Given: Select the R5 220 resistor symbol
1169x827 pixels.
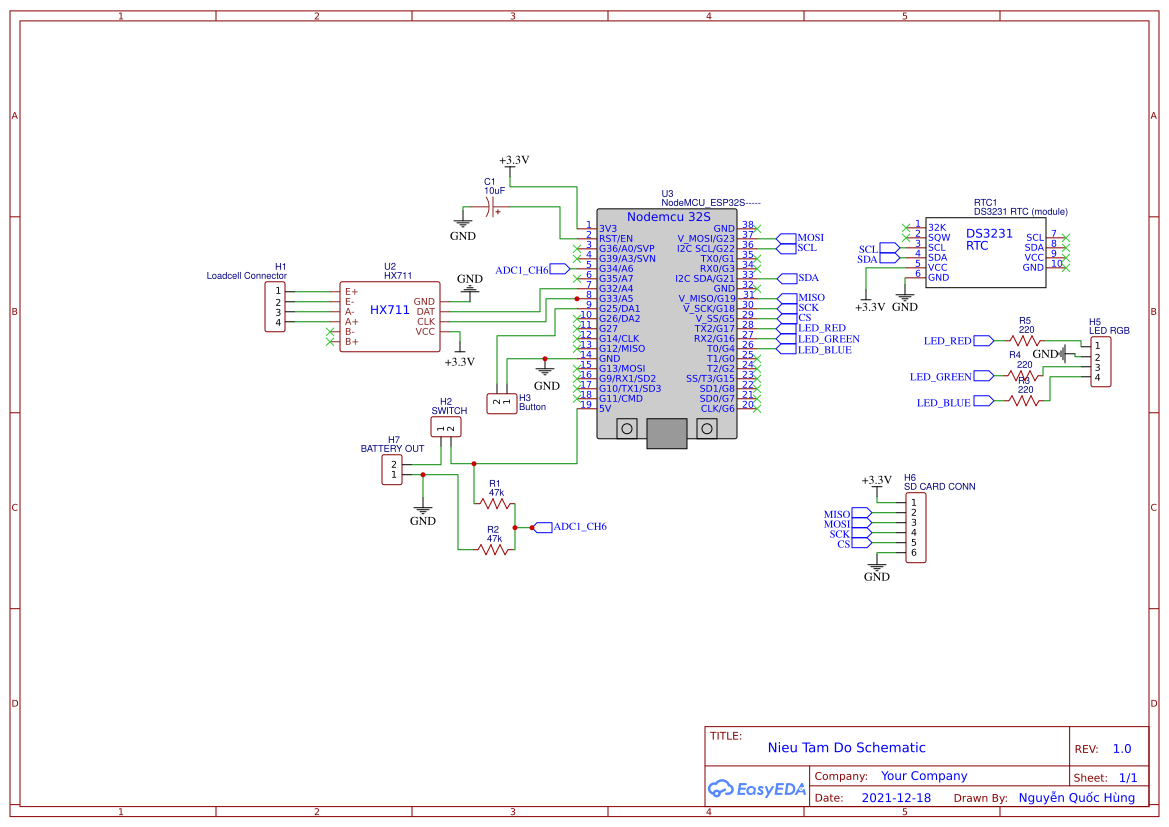Looking at the screenshot, I should pos(1025,341).
